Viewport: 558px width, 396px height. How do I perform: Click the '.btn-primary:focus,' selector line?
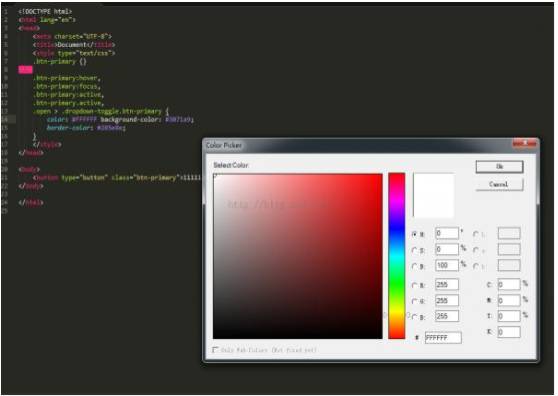(67, 86)
